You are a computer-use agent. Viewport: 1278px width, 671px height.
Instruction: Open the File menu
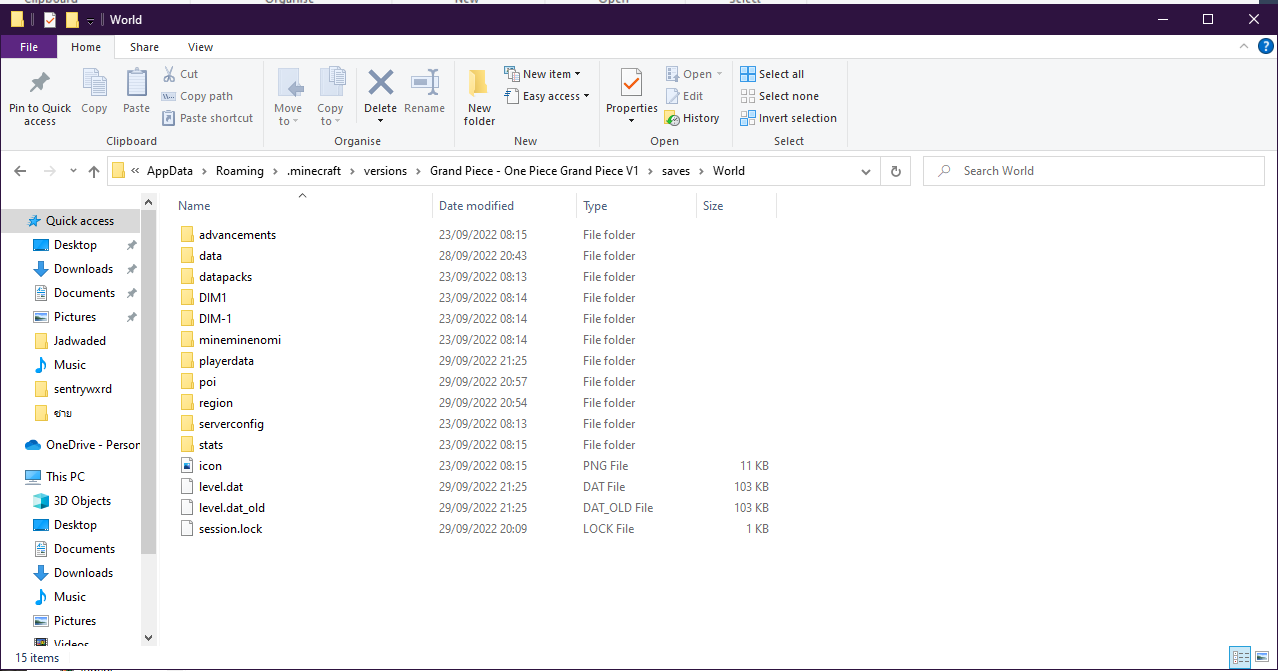click(29, 47)
